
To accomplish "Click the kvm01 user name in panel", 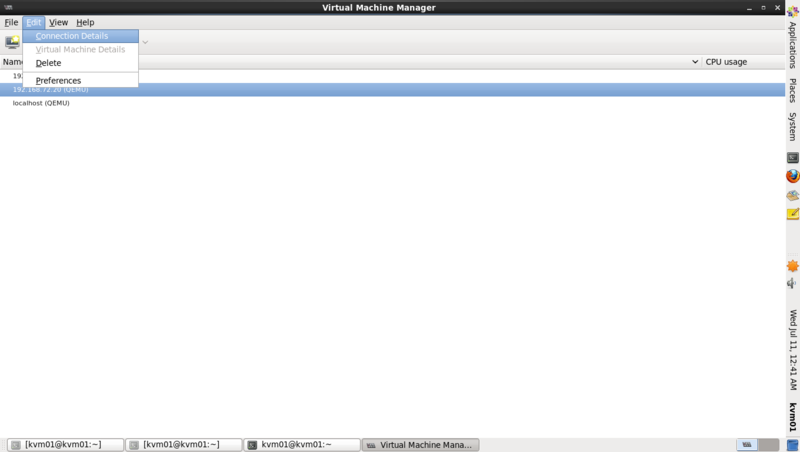I will [x=793, y=417].
